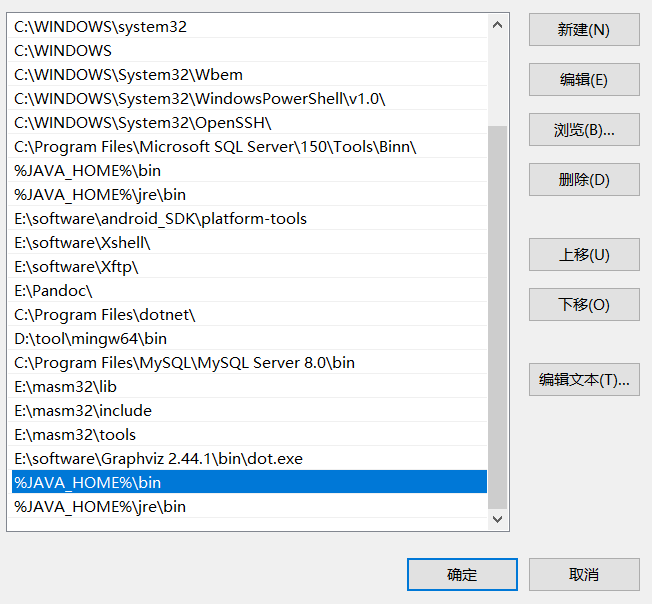Select the MySQL Server 8.0\bin entry
Viewport: 652px width, 604px height.
click(249, 363)
